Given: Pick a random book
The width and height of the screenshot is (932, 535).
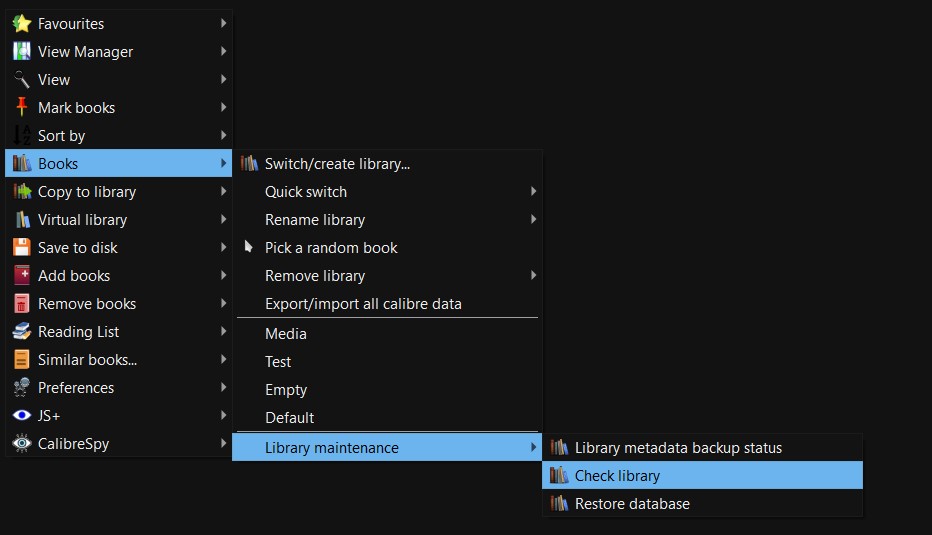Looking at the screenshot, I should click(331, 248).
